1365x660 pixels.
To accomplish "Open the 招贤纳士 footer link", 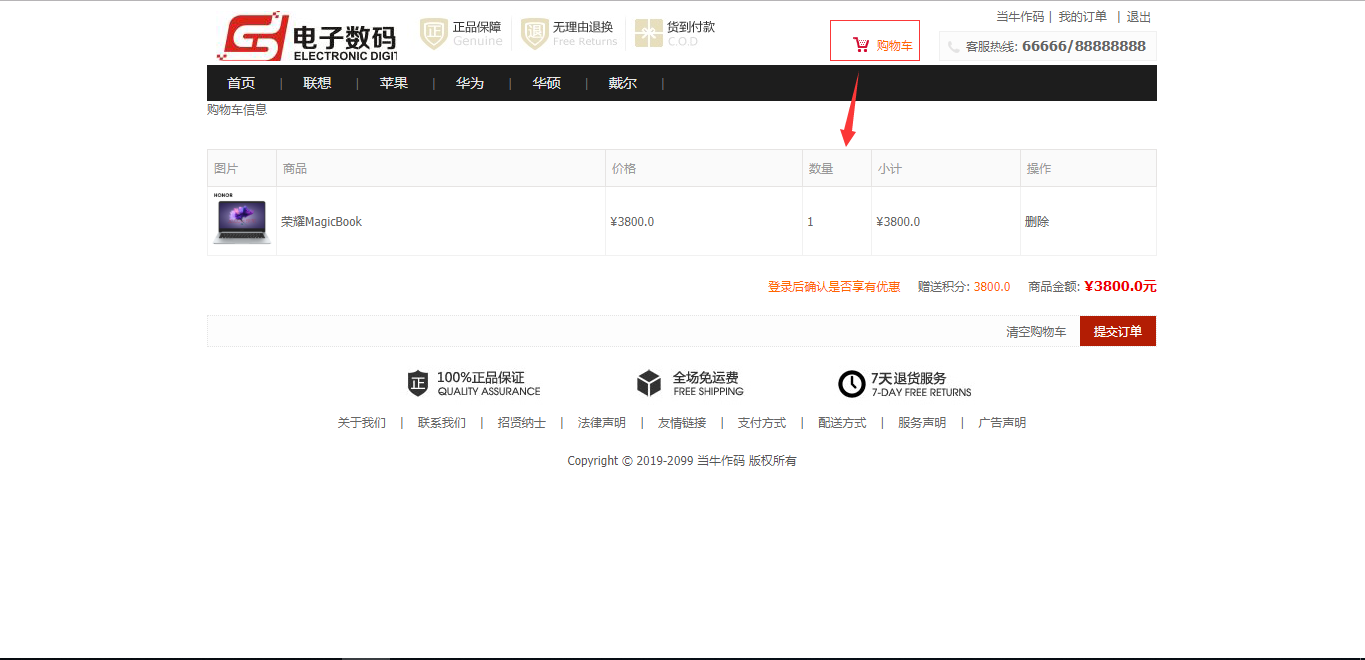I will pos(522,423).
